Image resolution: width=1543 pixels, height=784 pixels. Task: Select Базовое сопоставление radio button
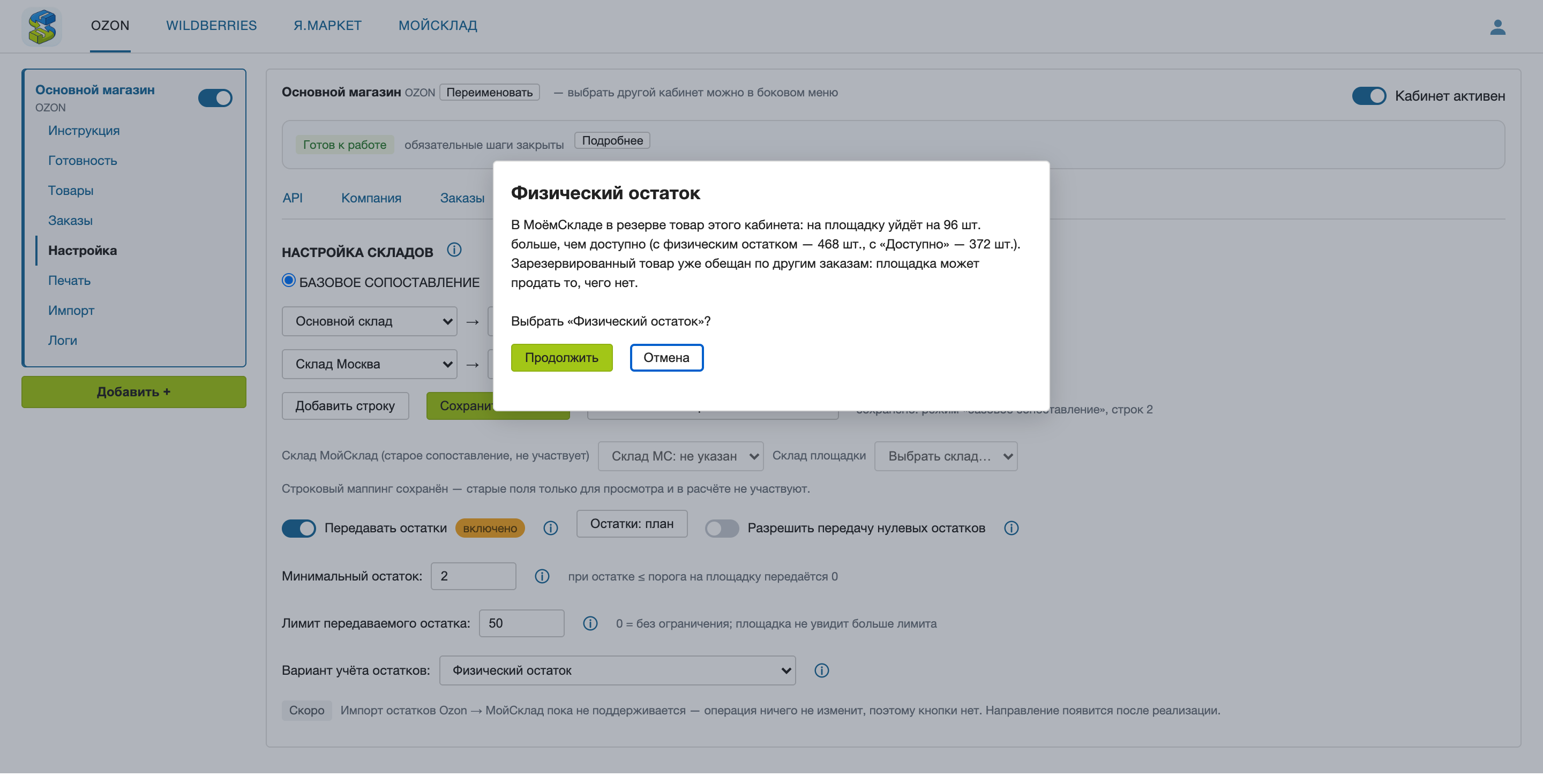[x=289, y=280]
